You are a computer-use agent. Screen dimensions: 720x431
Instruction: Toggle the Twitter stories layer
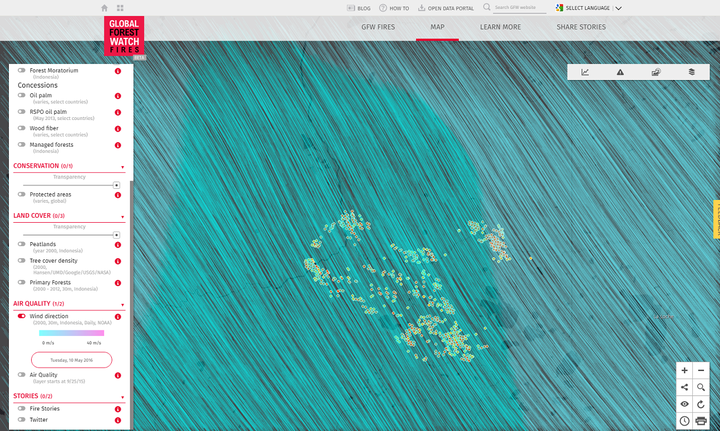tap(22, 419)
